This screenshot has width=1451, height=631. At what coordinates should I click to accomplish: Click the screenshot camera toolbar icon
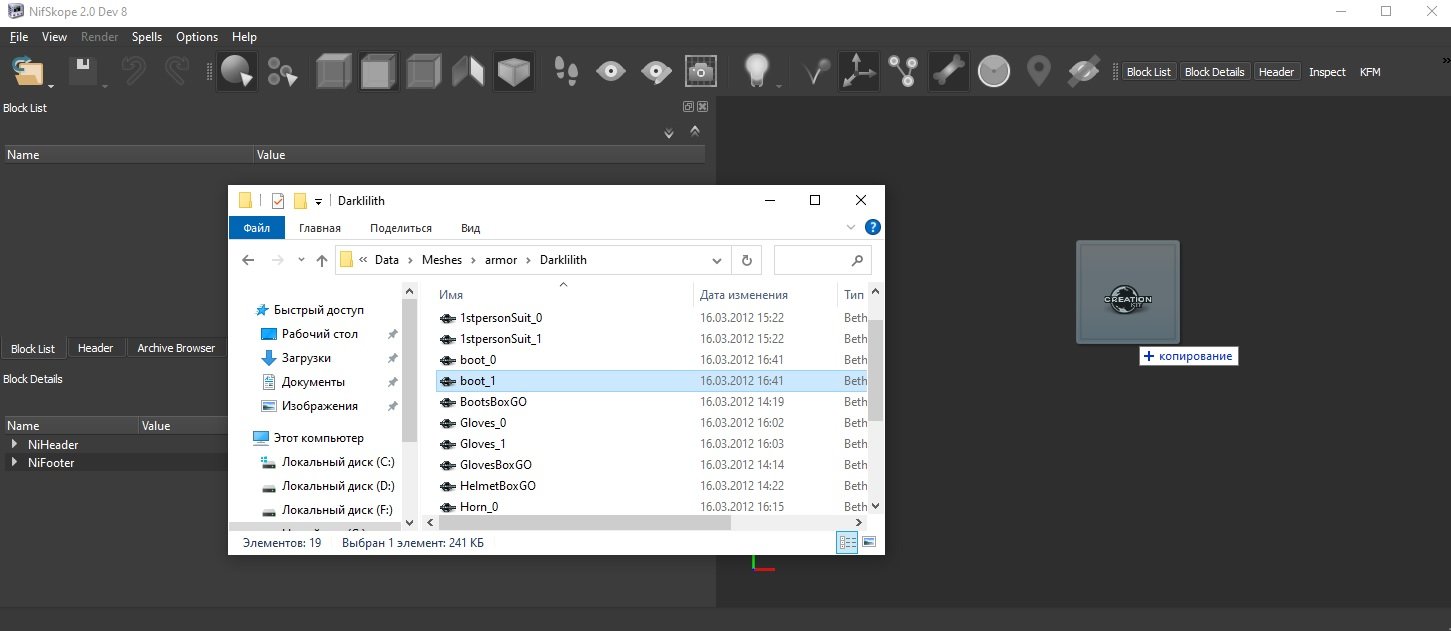coord(700,72)
